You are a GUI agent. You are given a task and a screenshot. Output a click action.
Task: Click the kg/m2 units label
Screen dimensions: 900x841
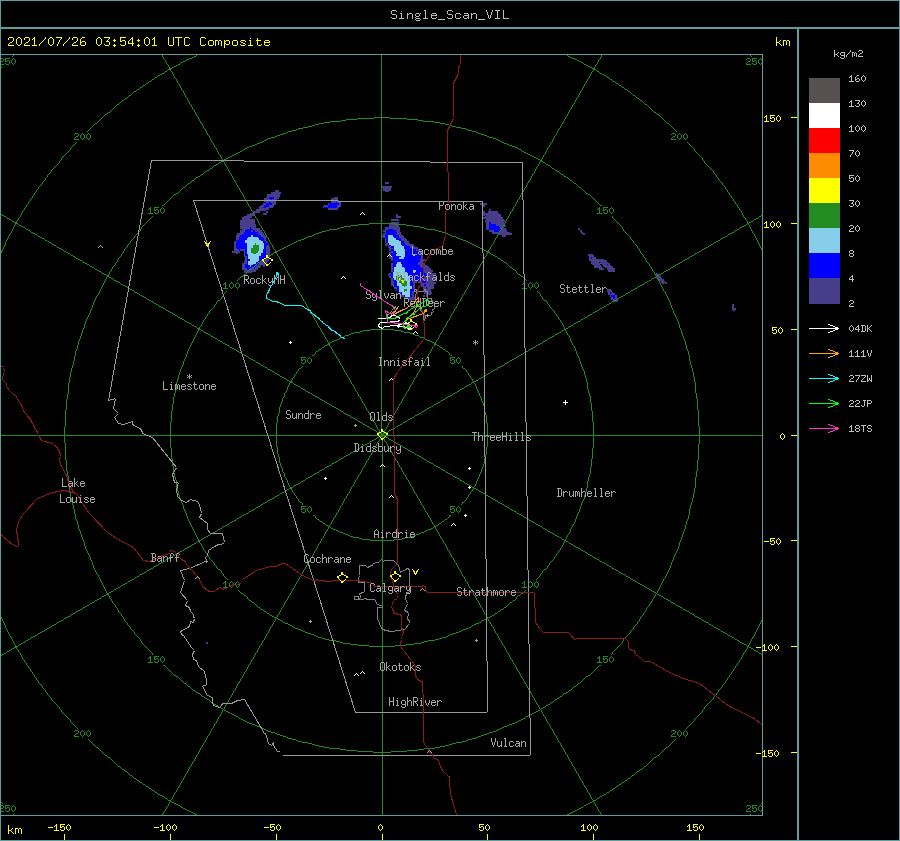click(848, 54)
